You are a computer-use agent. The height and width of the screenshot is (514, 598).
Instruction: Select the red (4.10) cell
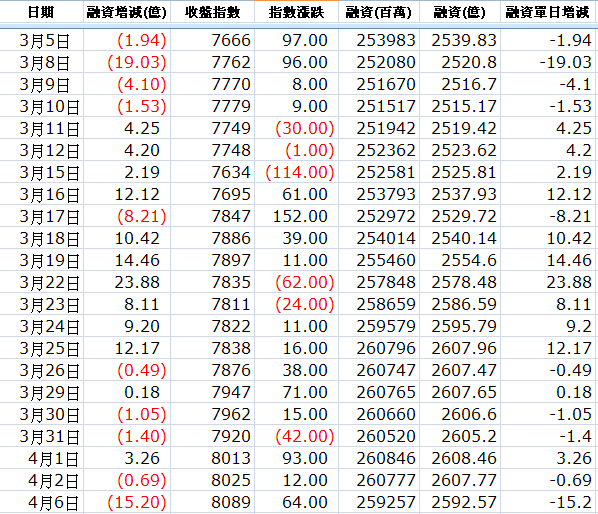tap(127, 84)
